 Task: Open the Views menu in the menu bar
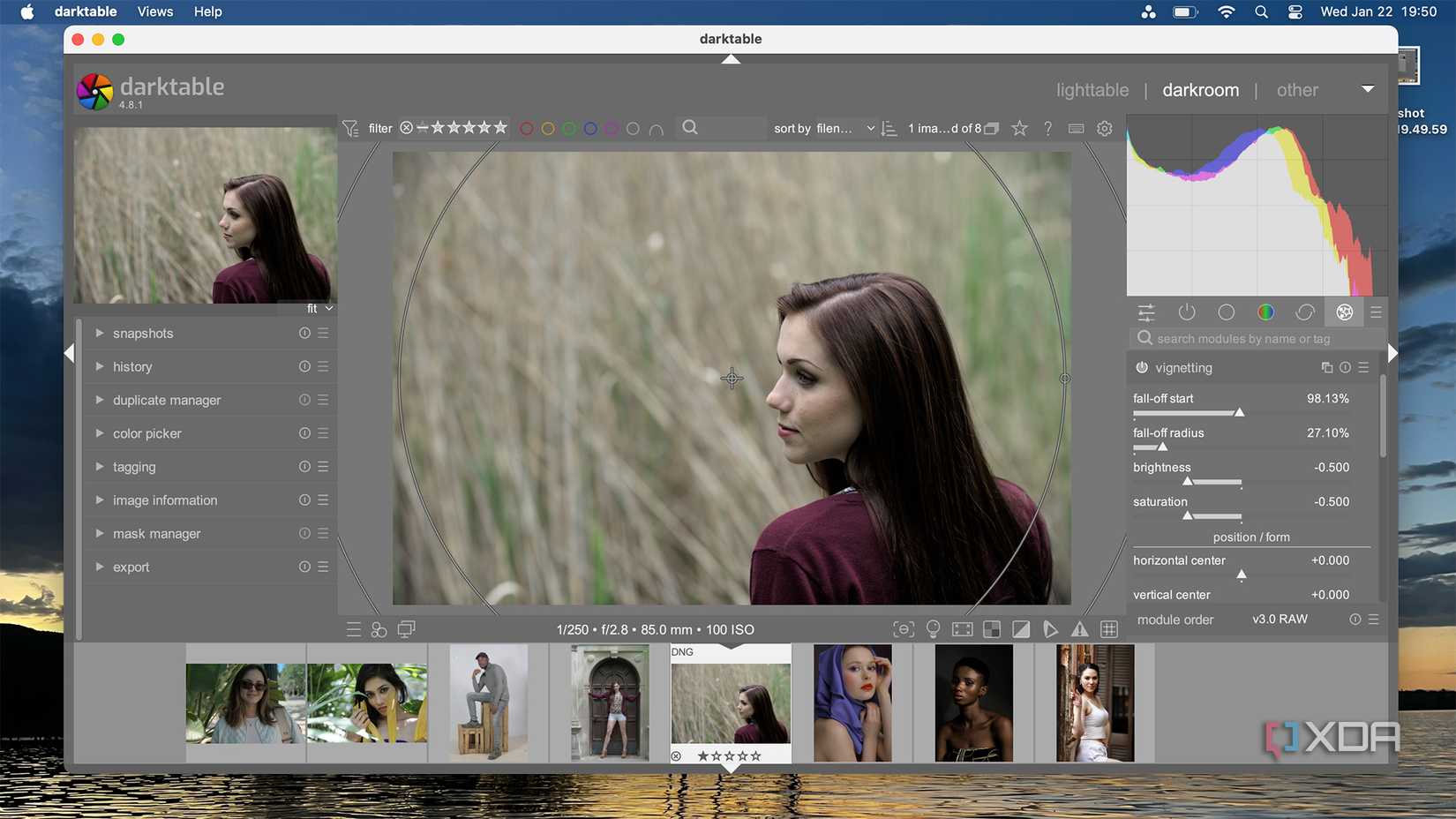(x=154, y=11)
